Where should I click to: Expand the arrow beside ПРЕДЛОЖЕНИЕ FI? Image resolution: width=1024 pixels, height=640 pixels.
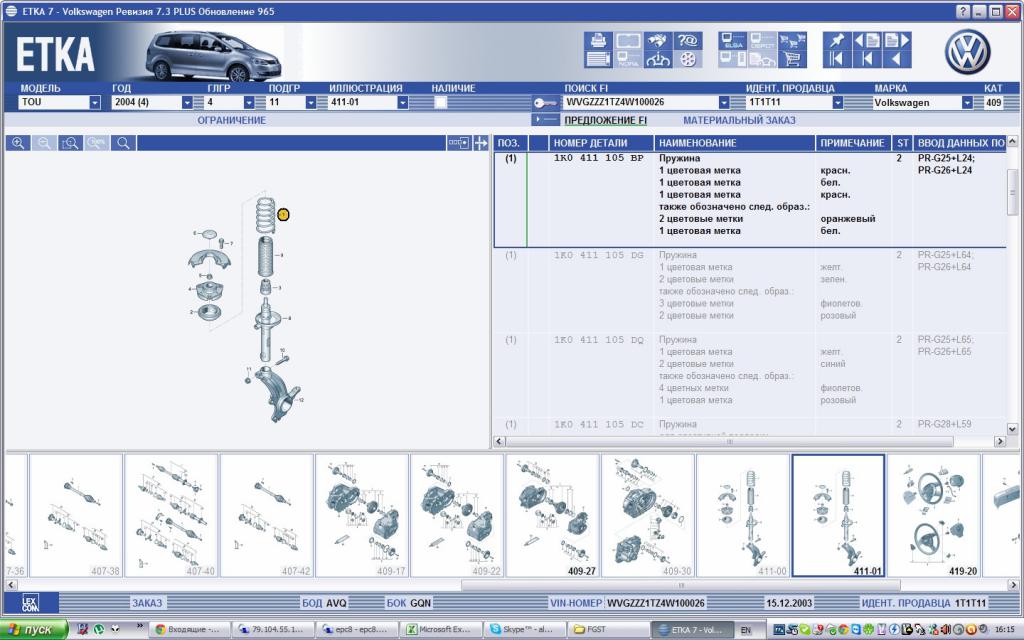[545, 120]
